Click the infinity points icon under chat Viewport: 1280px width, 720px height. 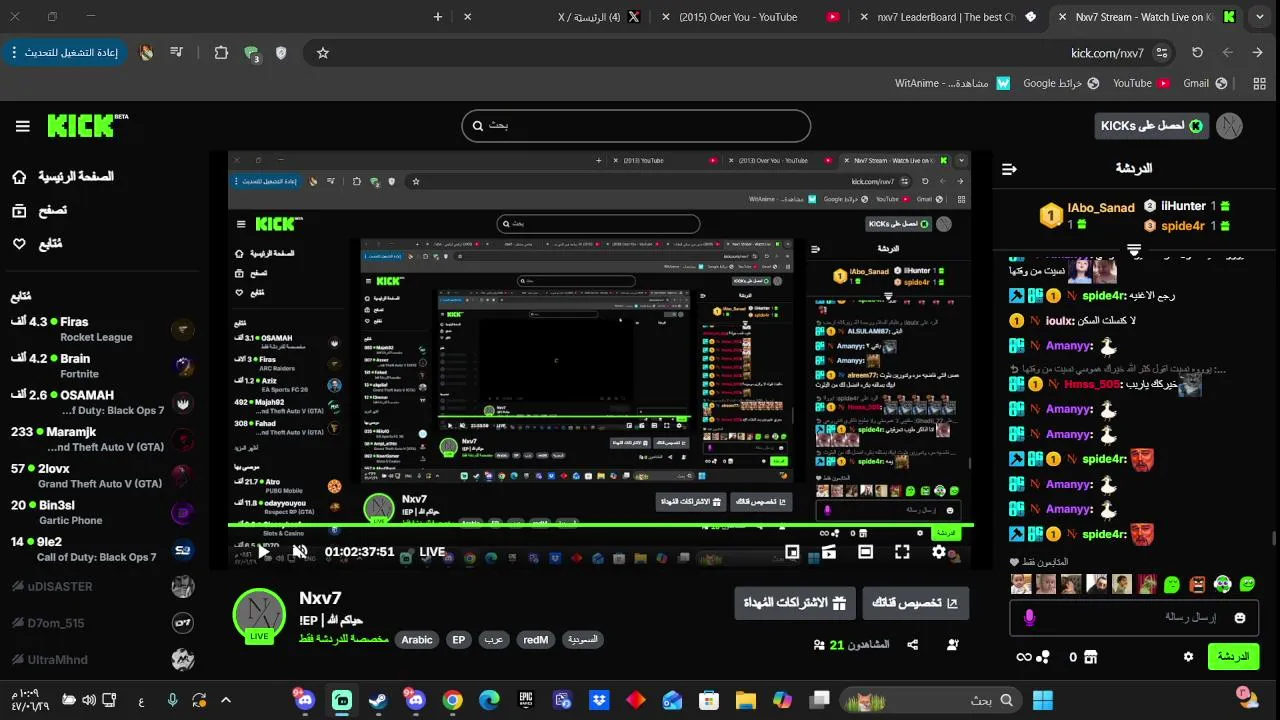(x=1023, y=657)
